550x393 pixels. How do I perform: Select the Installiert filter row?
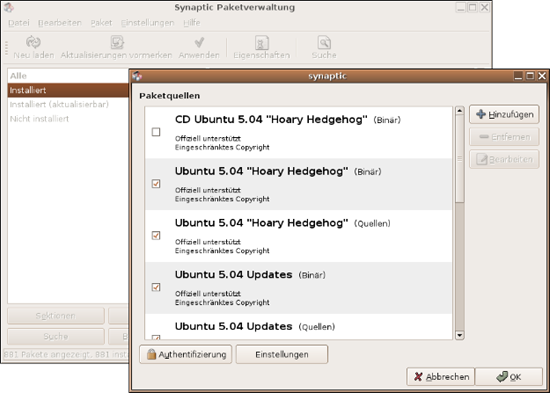pos(68,90)
